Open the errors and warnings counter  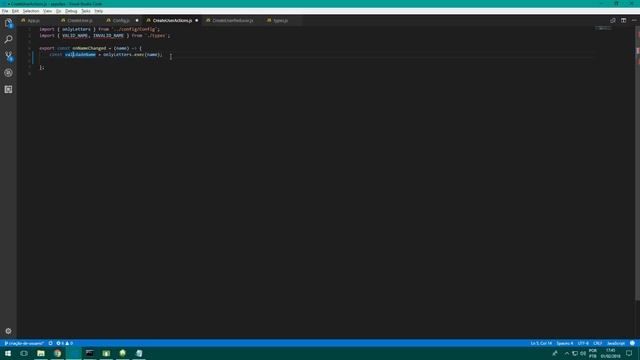64,343
